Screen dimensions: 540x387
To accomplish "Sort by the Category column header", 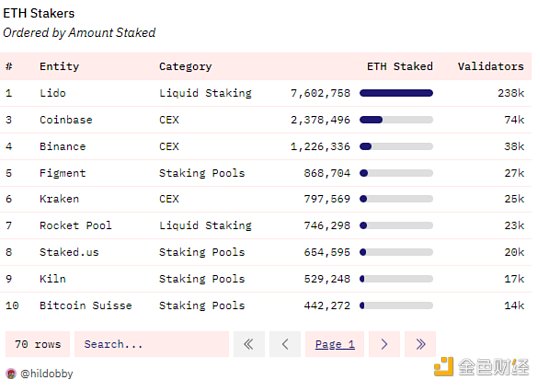I will pyautogui.click(x=185, y=66).
